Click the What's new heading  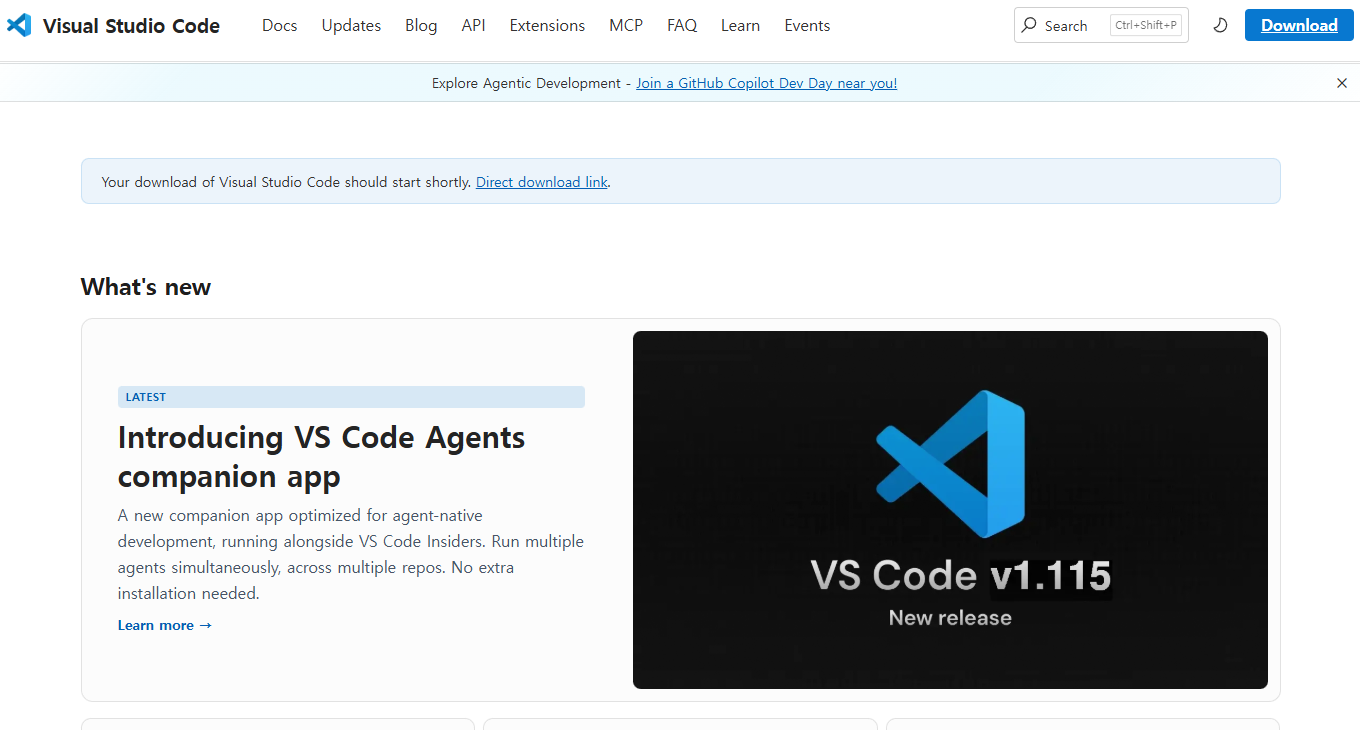click(x=146, y=287)
